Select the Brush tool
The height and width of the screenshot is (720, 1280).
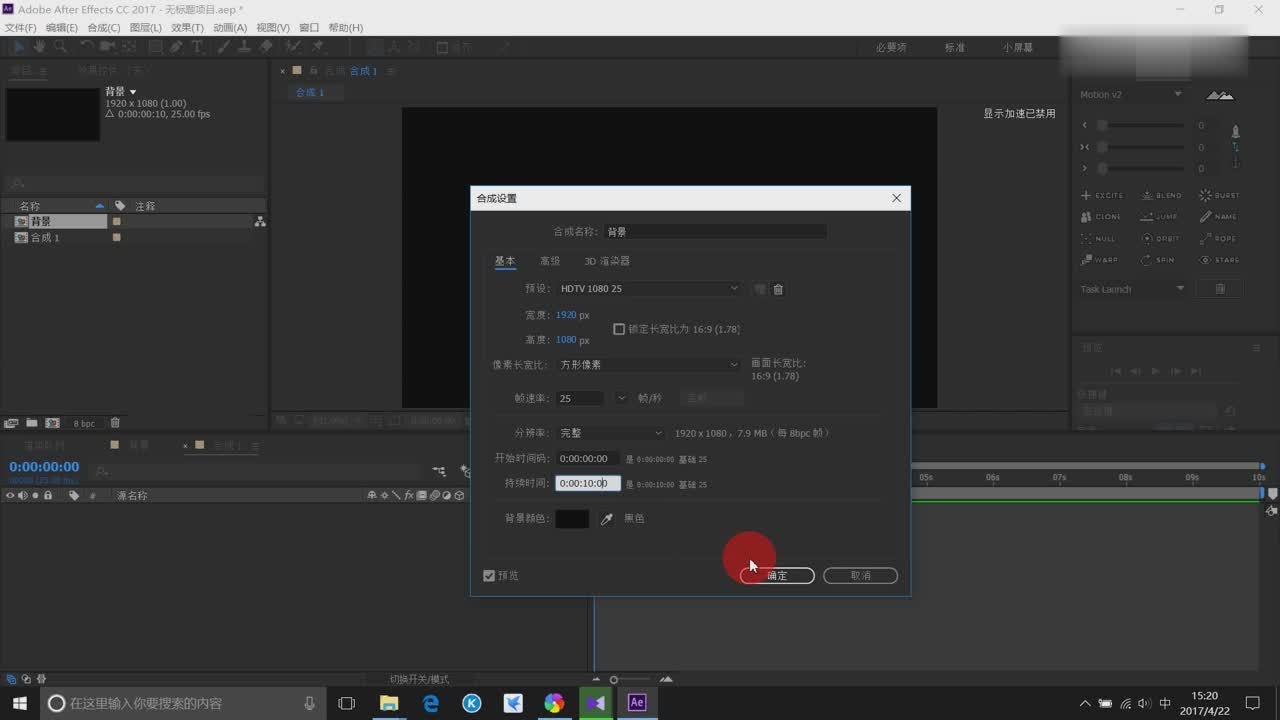click(x=224, y=46)
